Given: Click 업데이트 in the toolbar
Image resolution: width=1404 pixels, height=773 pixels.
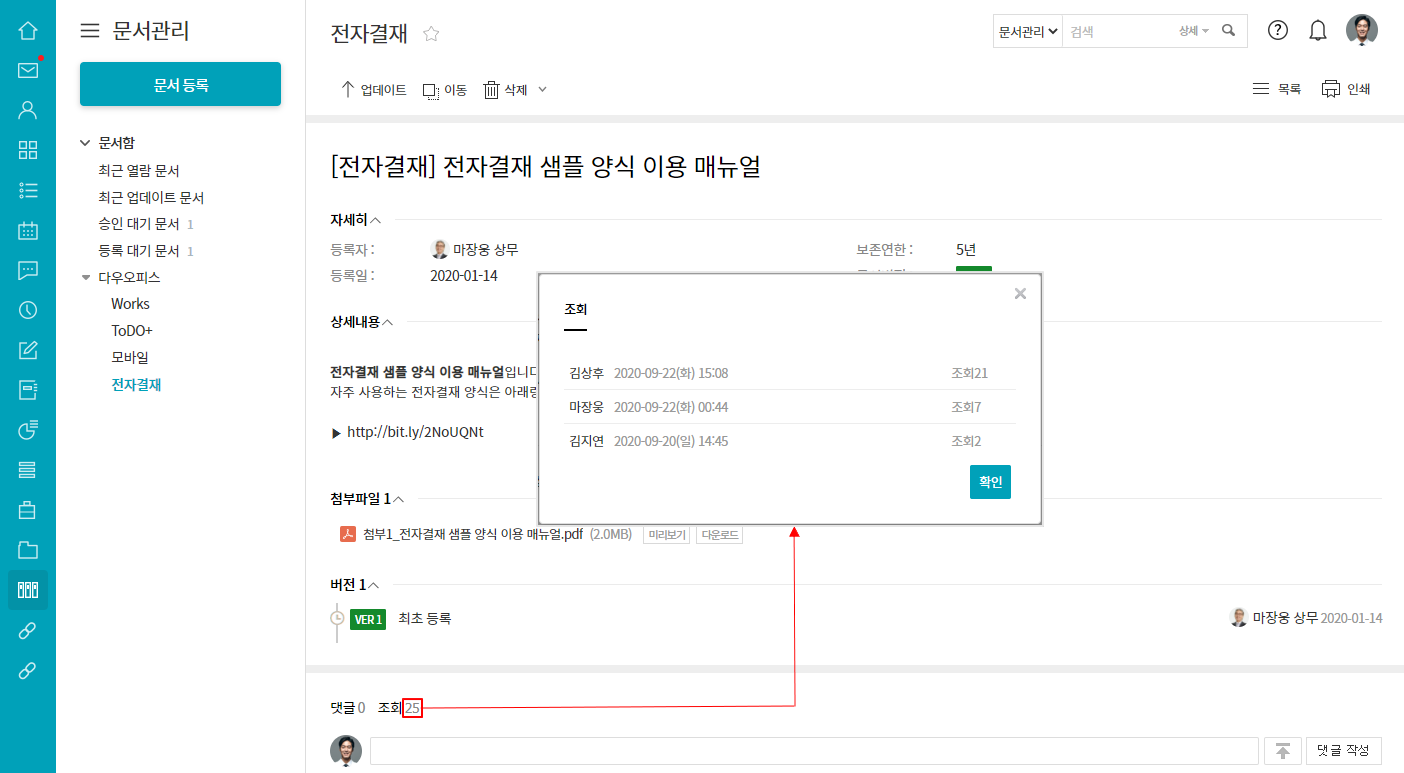Looking at the screenshot, I should point(374,90).
